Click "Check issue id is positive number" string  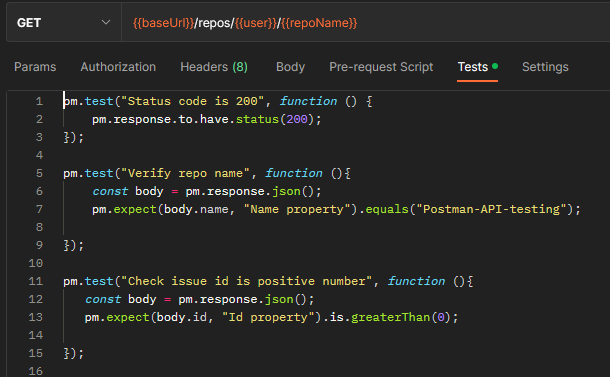click(247, 281)
